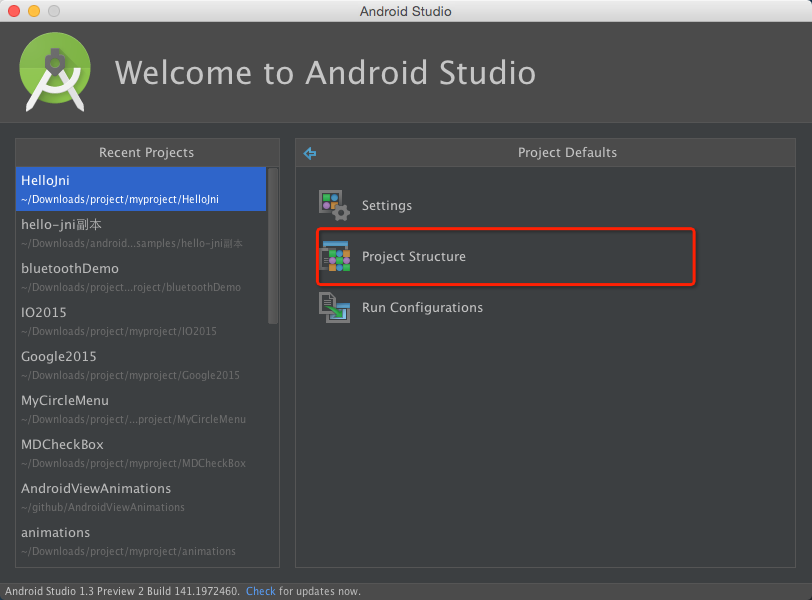Open the MDCheckBox recent project
This screenshot has height=600, width=812.
141,453
